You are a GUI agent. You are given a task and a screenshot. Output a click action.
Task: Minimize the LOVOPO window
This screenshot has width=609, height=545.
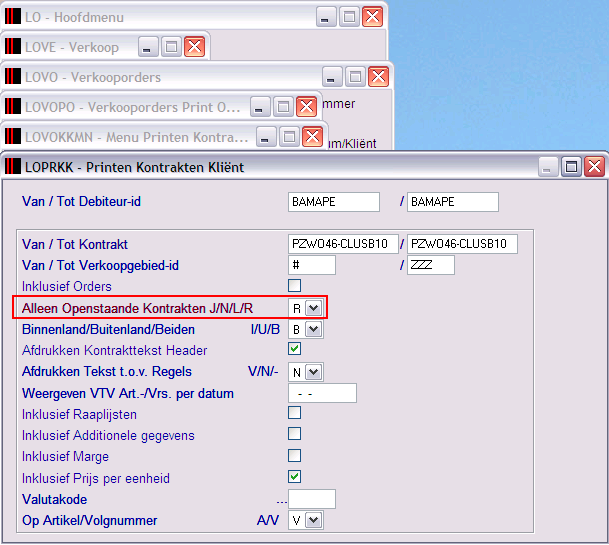click(260, 106)
